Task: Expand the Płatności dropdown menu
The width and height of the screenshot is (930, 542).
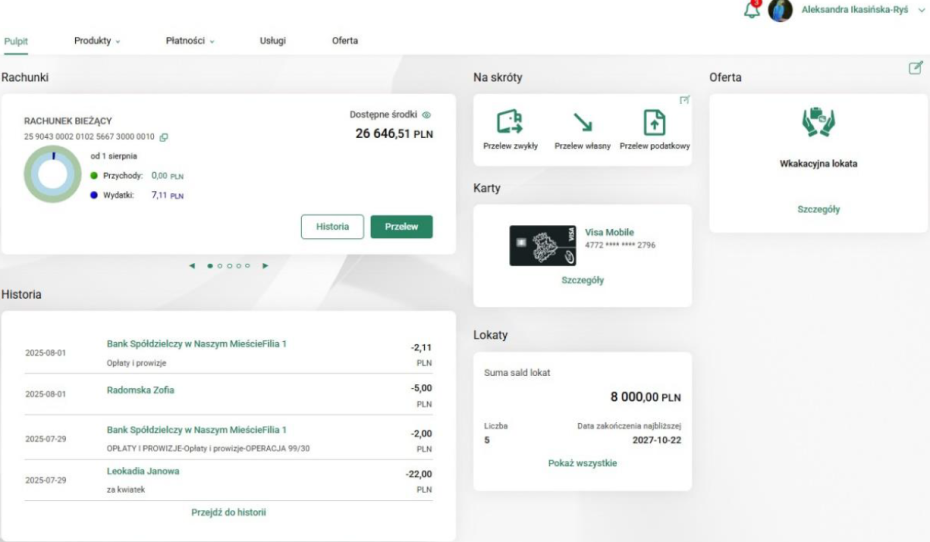Action: 190,41
